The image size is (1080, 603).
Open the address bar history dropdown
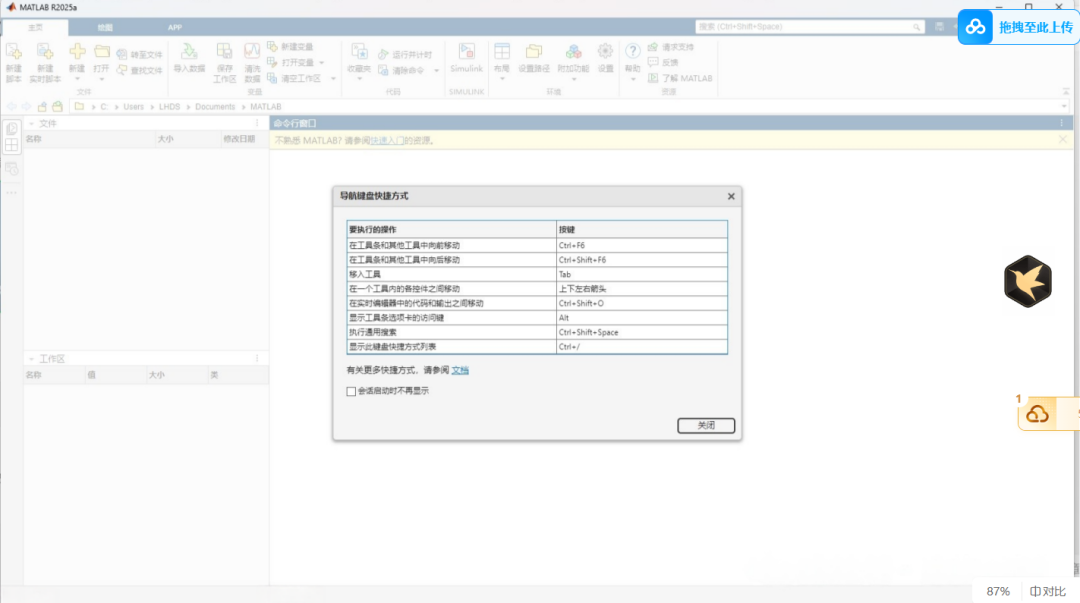[x=1064, y=107]
